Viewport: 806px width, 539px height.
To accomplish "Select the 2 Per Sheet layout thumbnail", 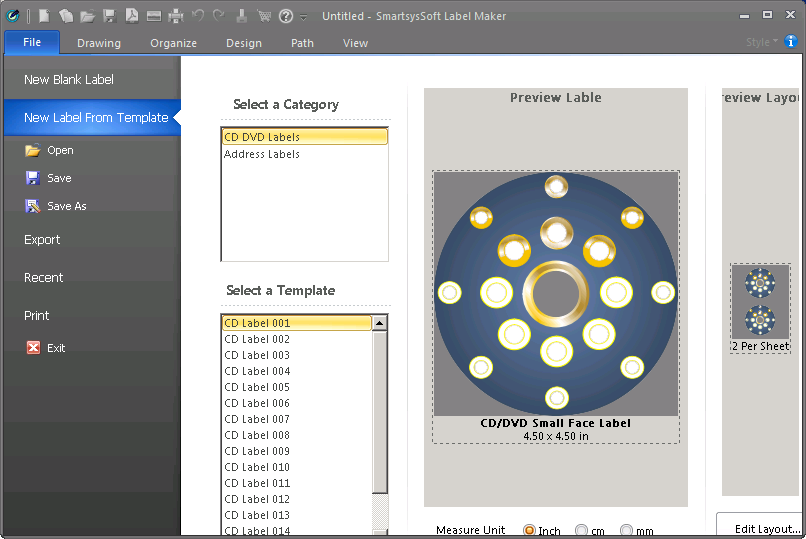I will [x=760, y=303].
